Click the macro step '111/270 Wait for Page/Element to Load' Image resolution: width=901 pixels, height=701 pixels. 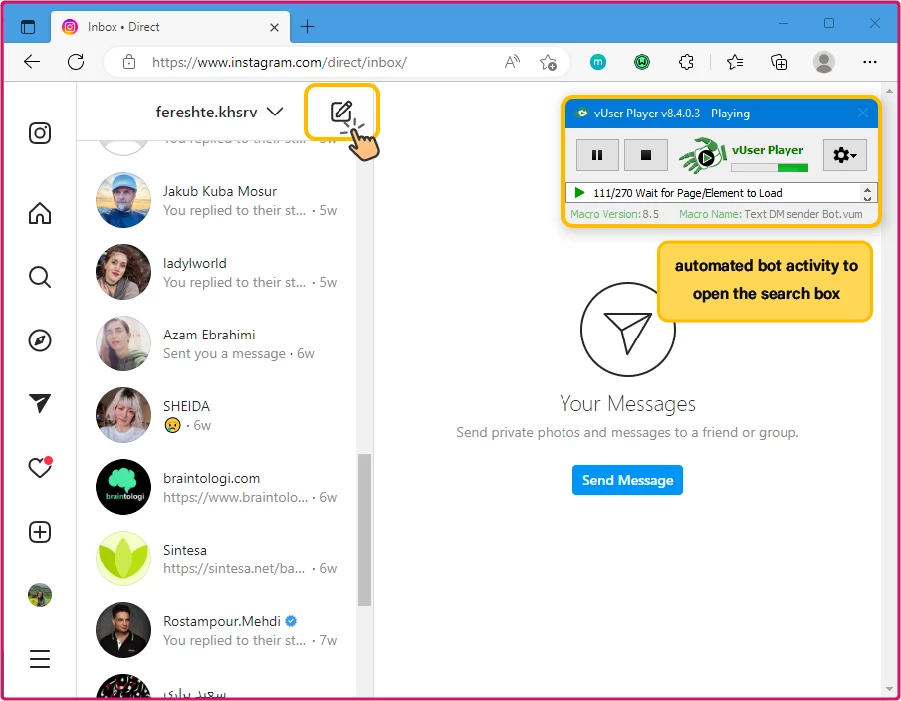pyautogui.click(x=687, y=192)
